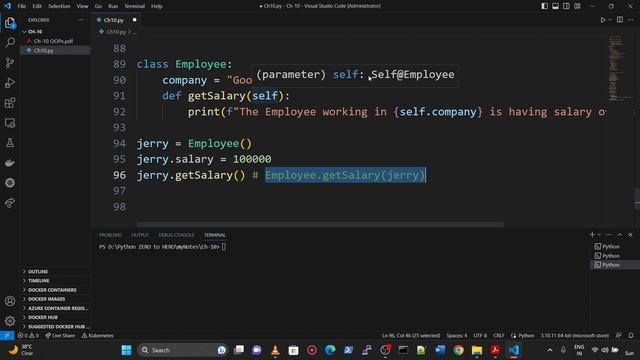
Task: Open the Go menu
Action: 98,6
